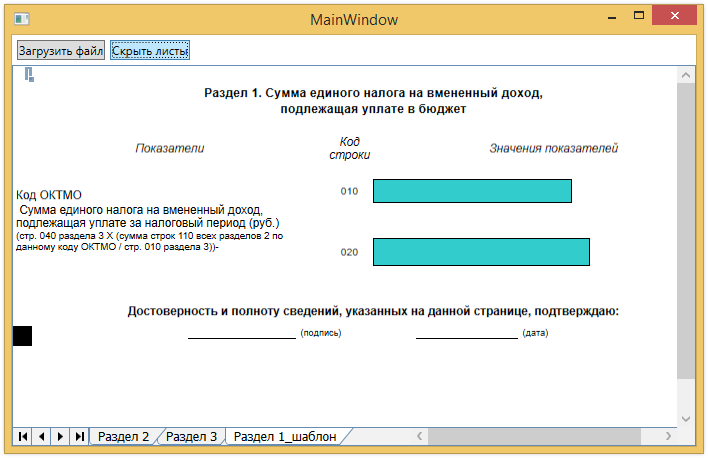Click the vertical scrollbar thumb
The height and width of the screenshot is (458, 708).
coord(686,231)
